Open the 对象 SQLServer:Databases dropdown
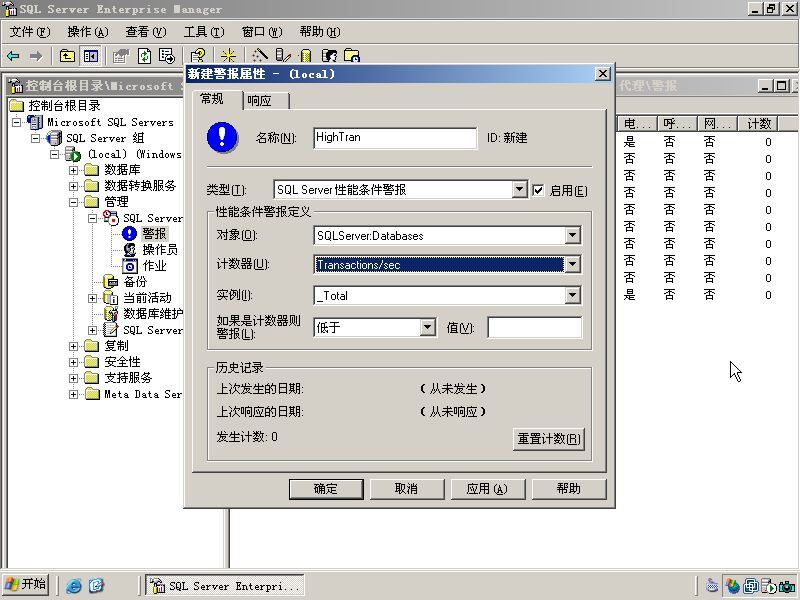Screen dimensions: 800x600 (572, 236)
